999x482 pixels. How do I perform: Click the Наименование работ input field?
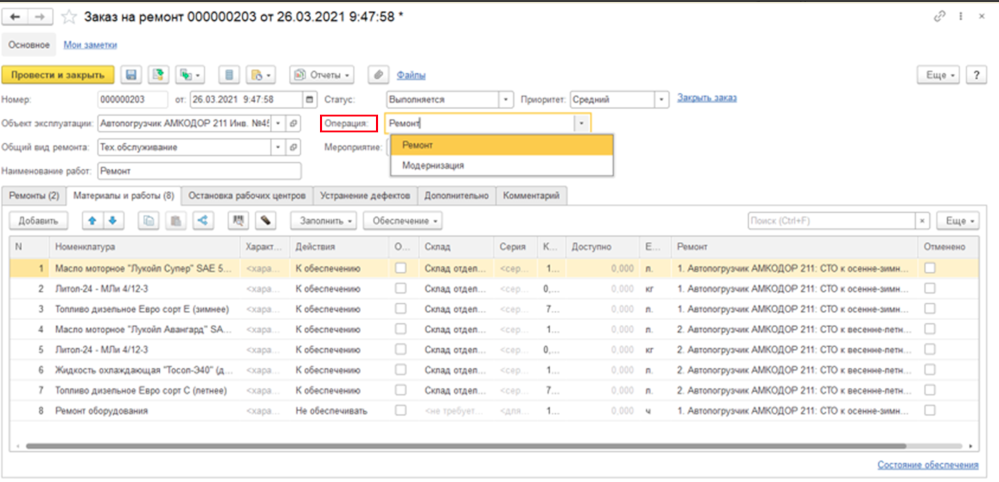coord(199,171)
